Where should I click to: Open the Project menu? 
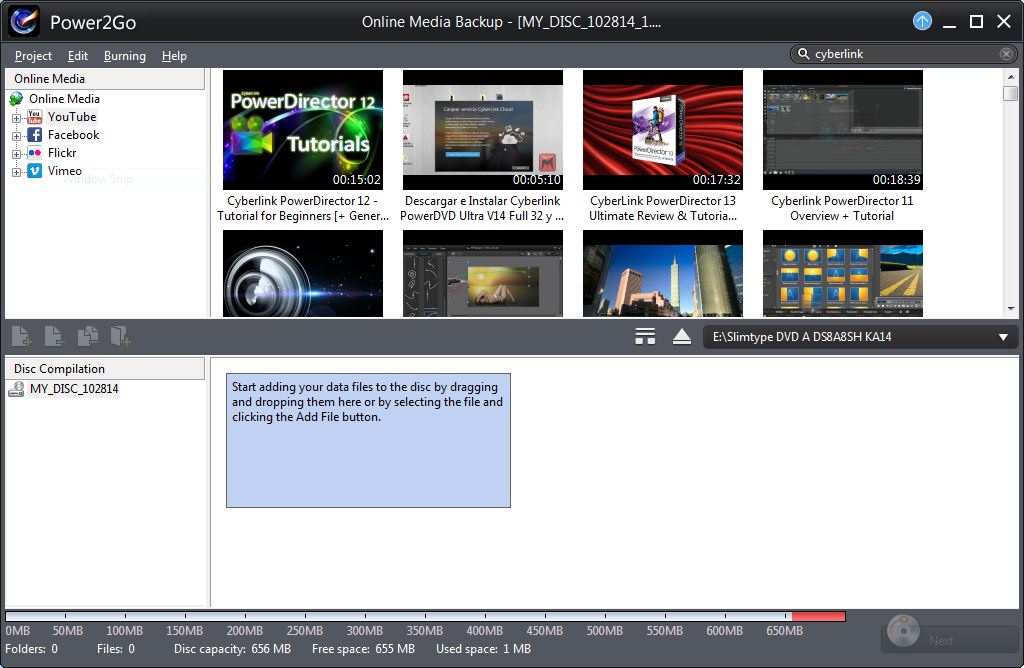(32, 56)
